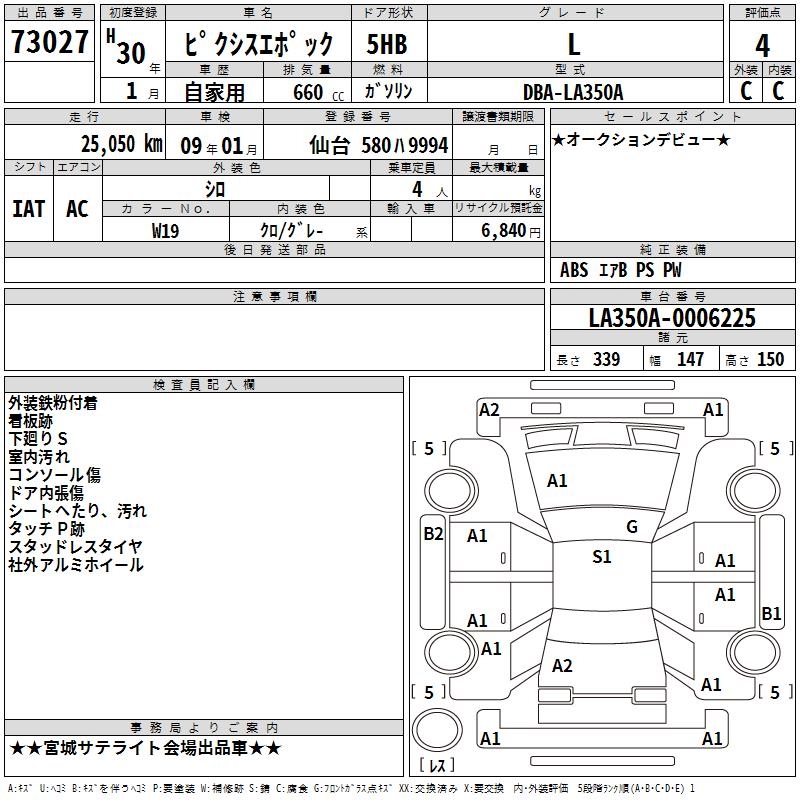Click the G mark on the windshield

pyautogui.click(x=632, y=527)
